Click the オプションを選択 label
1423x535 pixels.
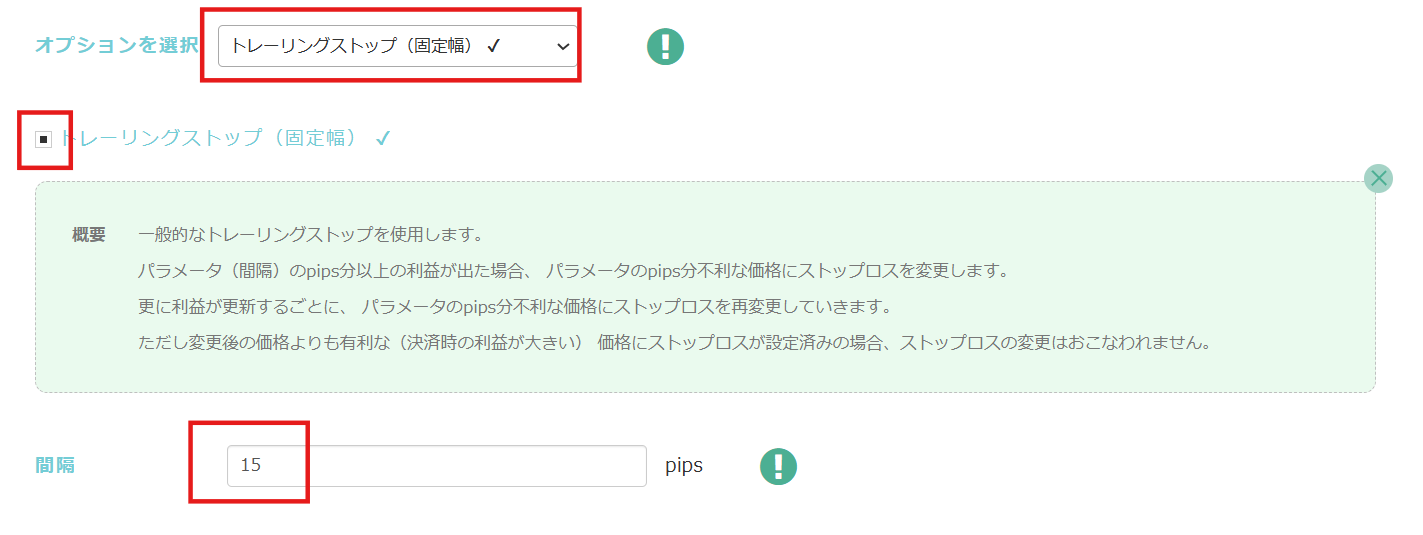116,46
